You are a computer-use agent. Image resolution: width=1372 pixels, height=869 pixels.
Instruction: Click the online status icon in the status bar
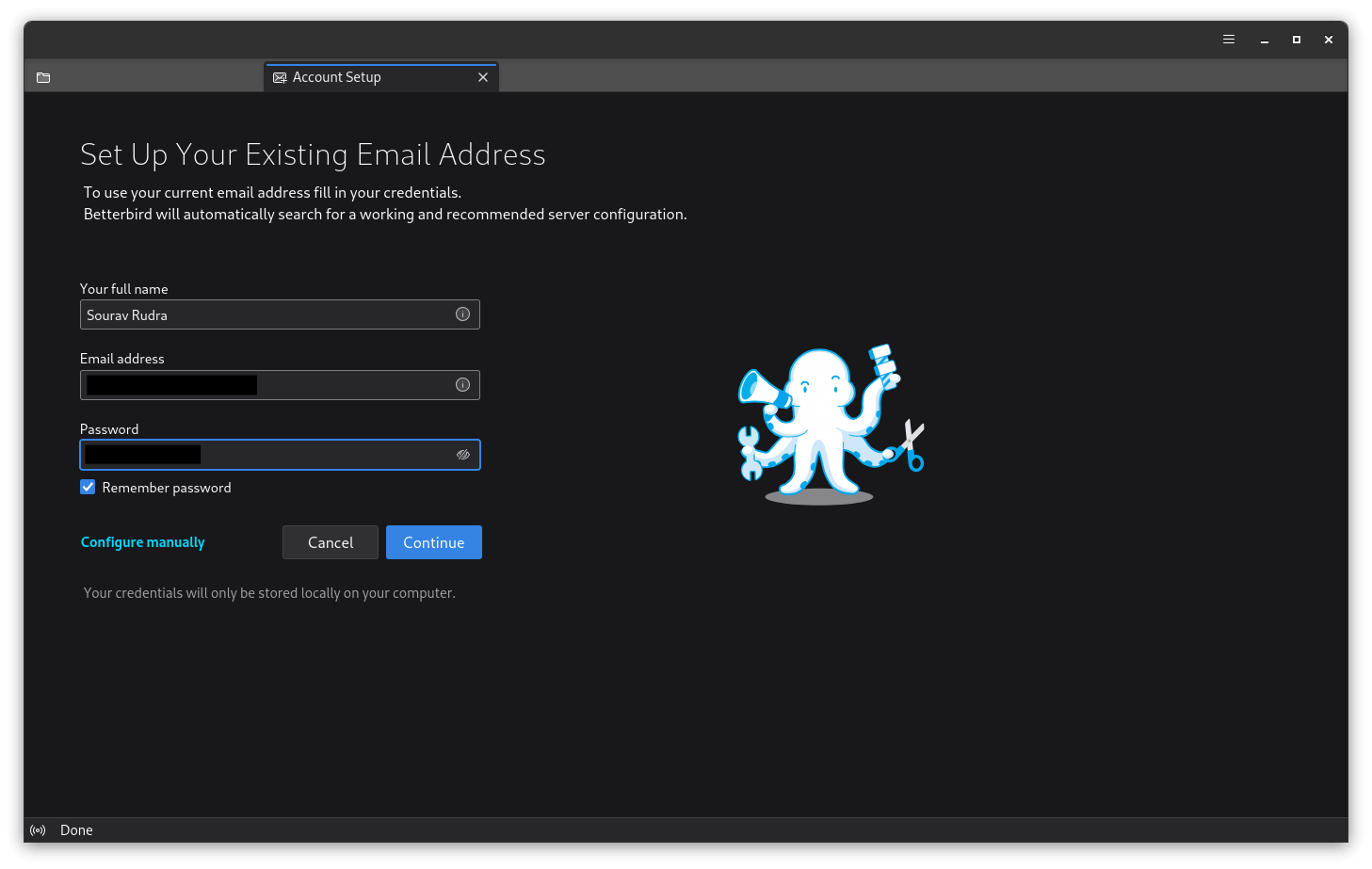click(38, 830)
